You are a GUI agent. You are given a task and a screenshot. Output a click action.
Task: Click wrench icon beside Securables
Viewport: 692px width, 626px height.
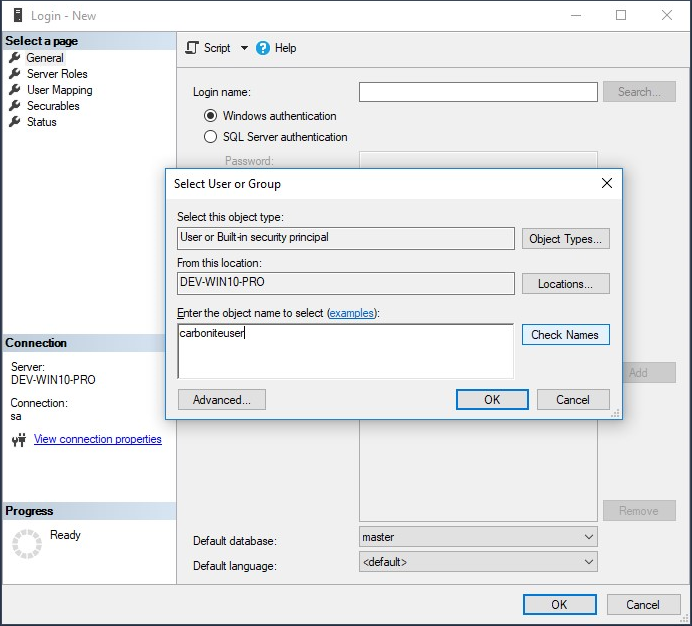[15, 106]
